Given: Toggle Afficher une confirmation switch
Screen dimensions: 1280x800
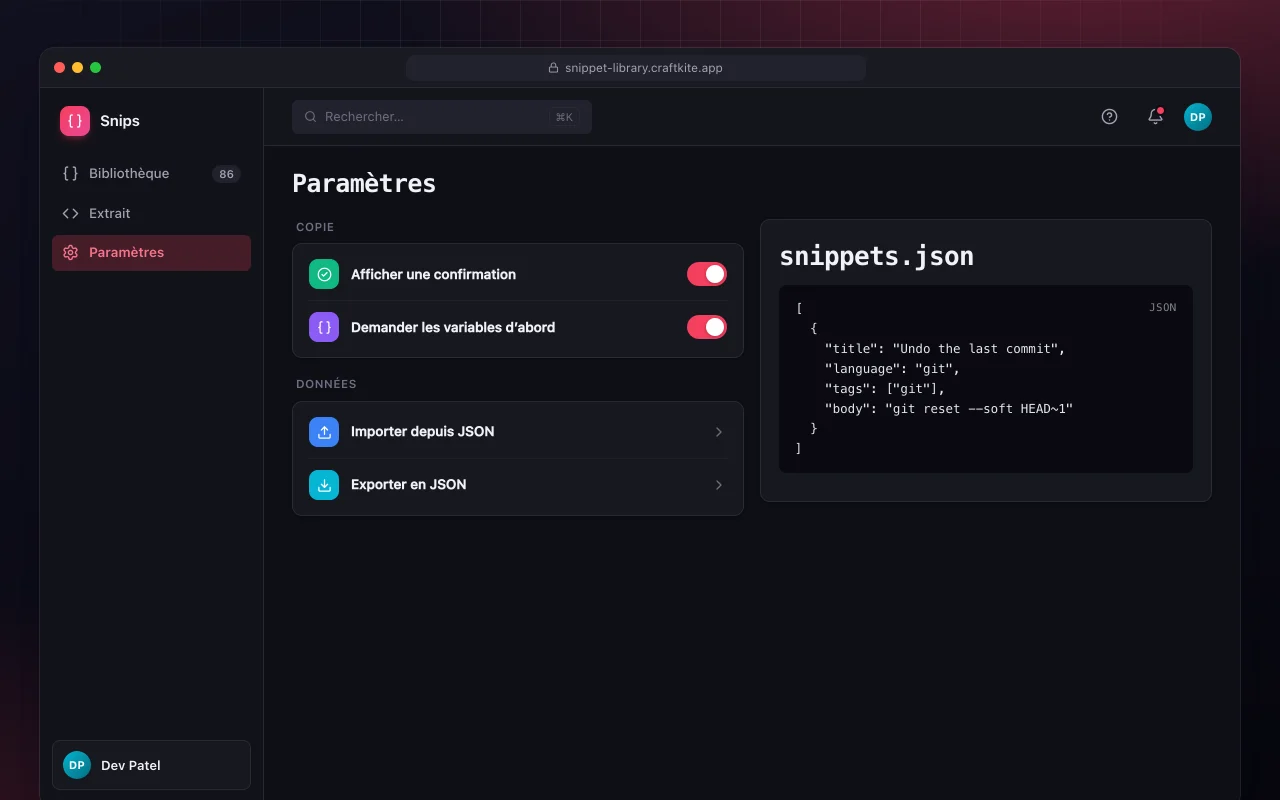Looking at the screenshot, I should coord(707,274).
